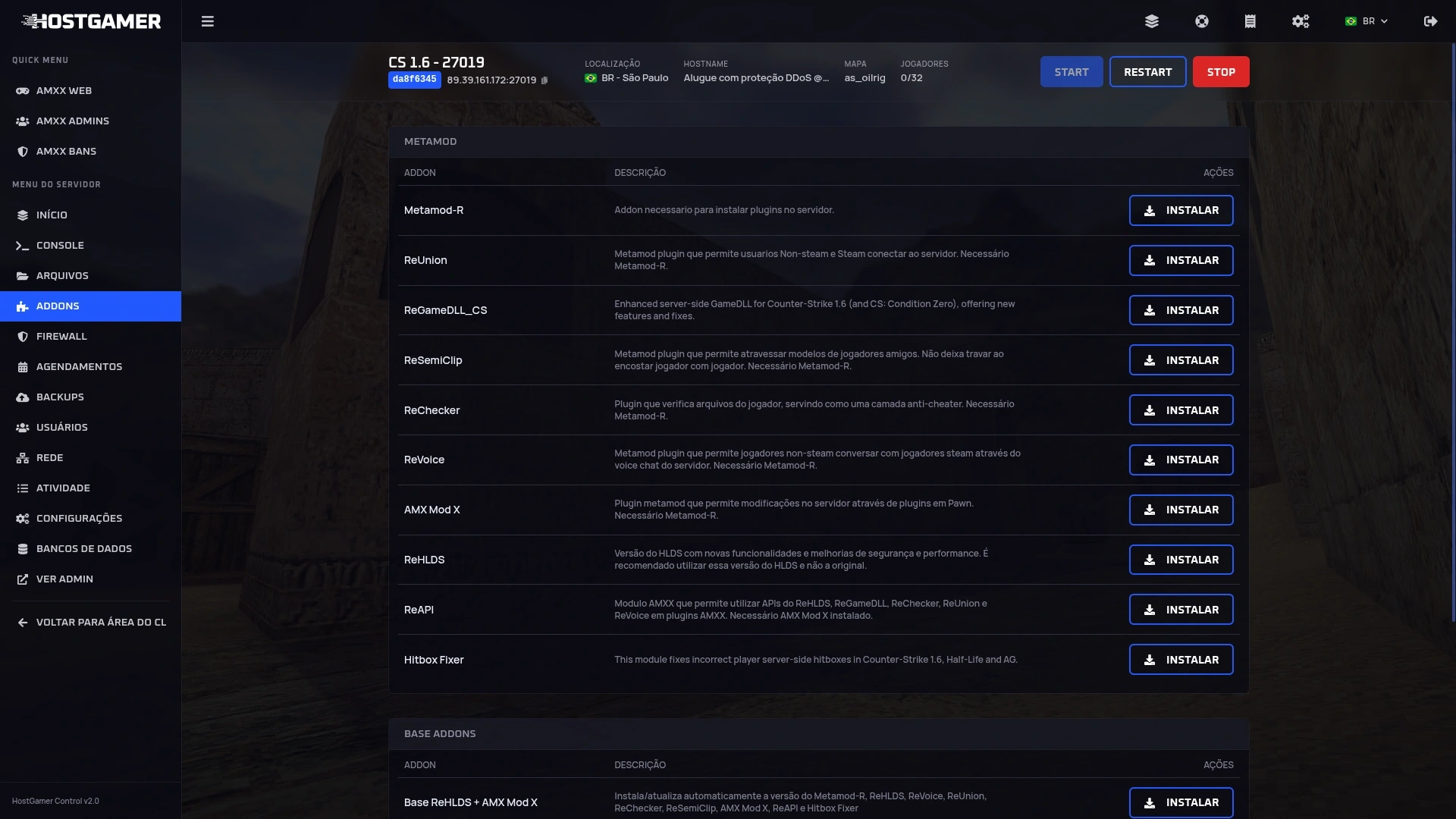The height and width of the screenshot is (819, 1456).
Task: Toggle the hamburger sidebar menu icon
Action: point(207,21)
